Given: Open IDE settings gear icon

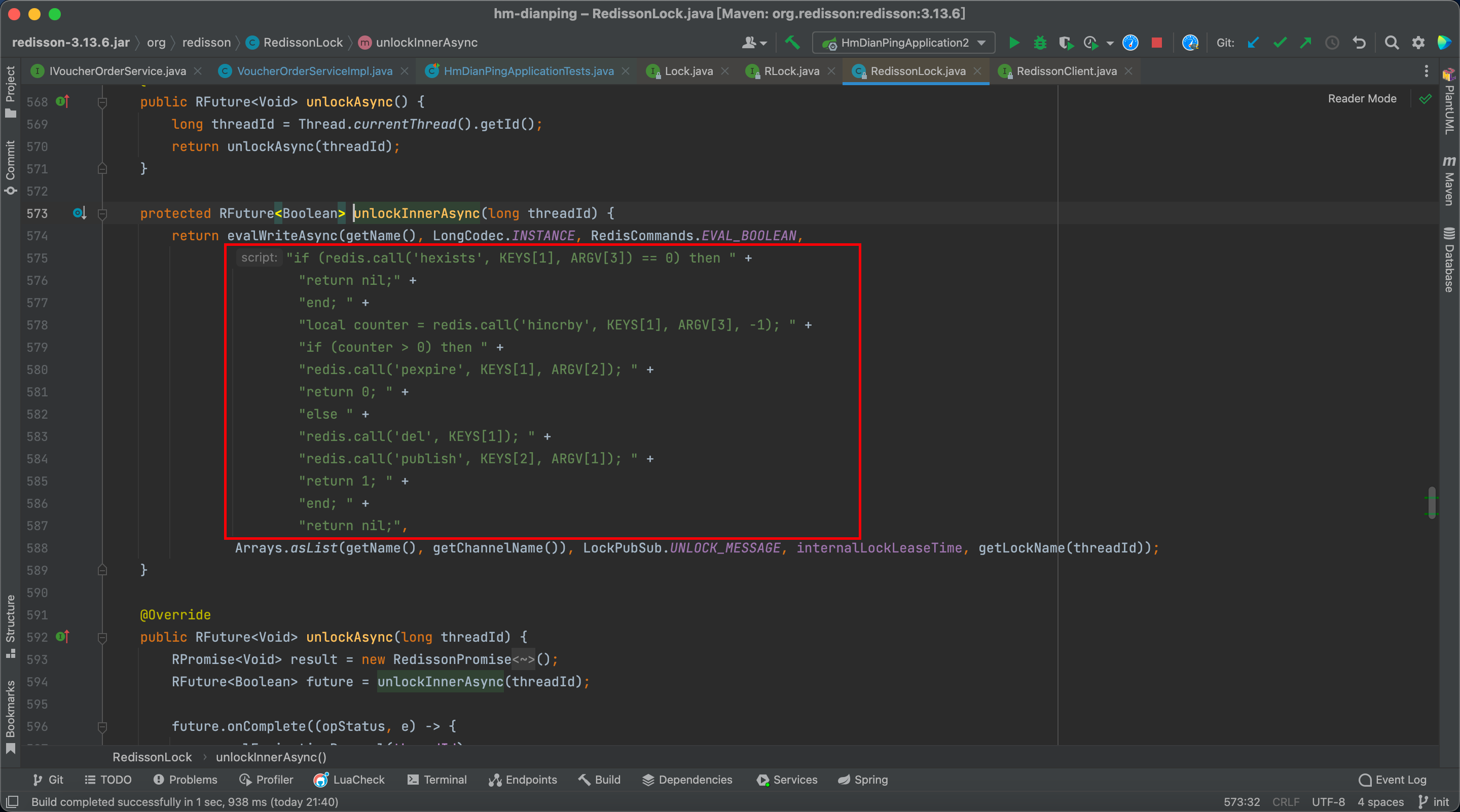Looking at the screenshot, I should 1418,43.
